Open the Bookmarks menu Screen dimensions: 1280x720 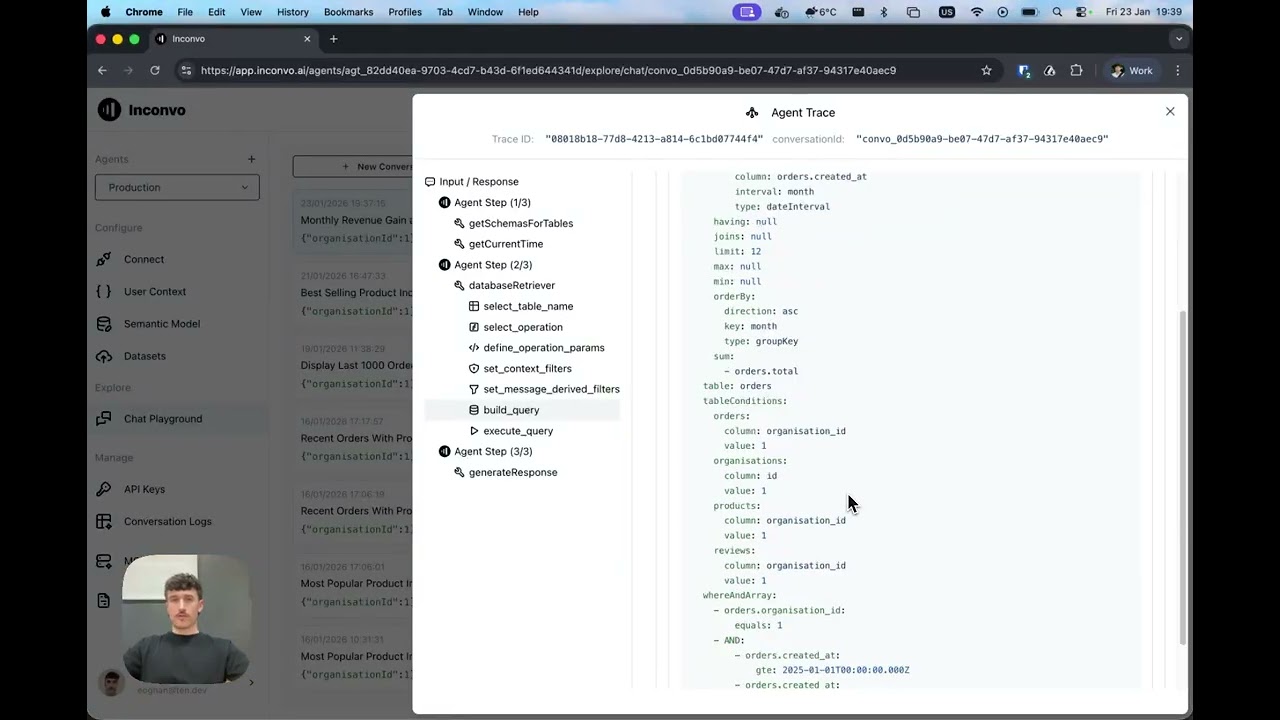pyautogui.click(x=348, y=12)
